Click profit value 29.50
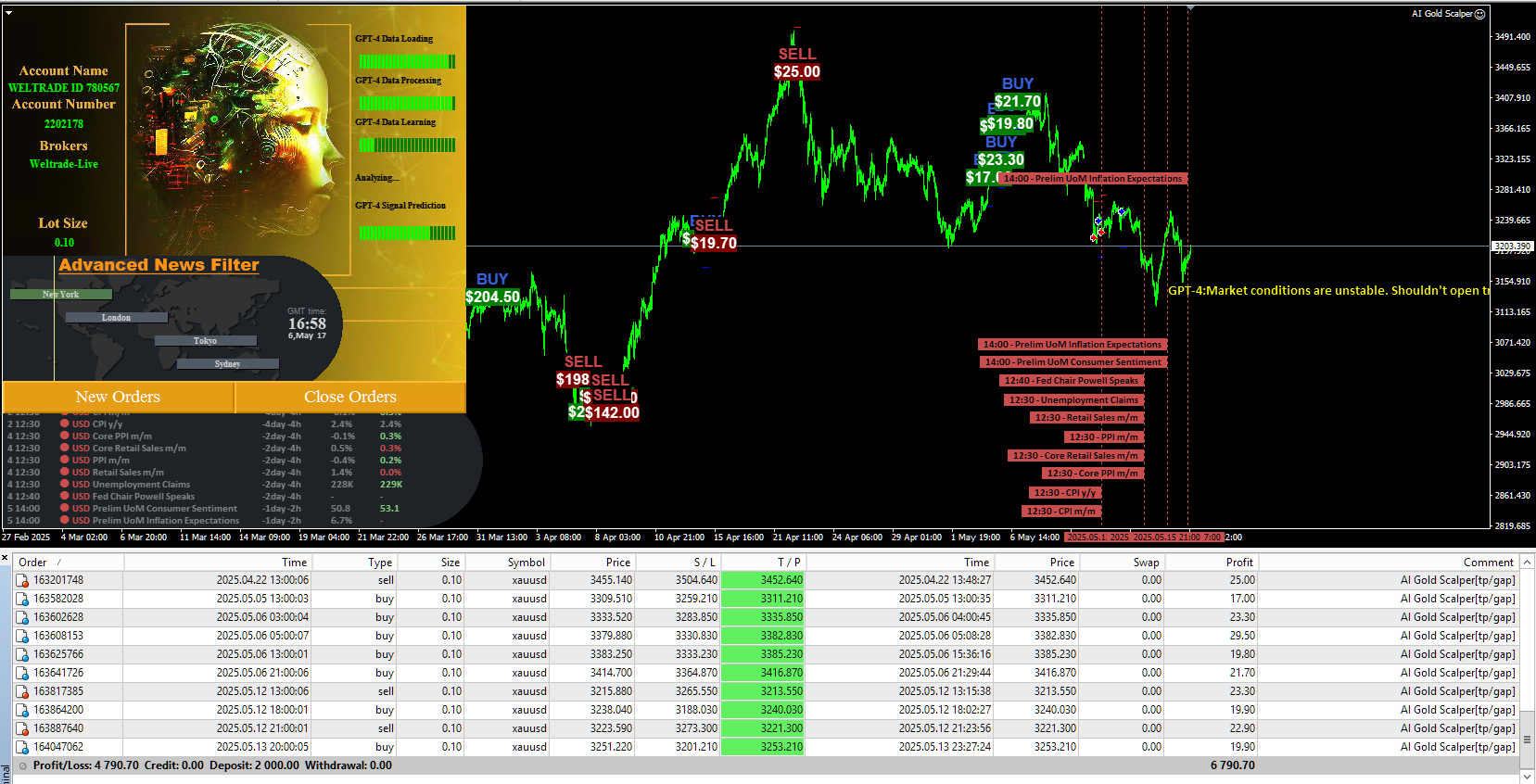The width and height of the screenshot is (1536, 784). pos(1242,636)
